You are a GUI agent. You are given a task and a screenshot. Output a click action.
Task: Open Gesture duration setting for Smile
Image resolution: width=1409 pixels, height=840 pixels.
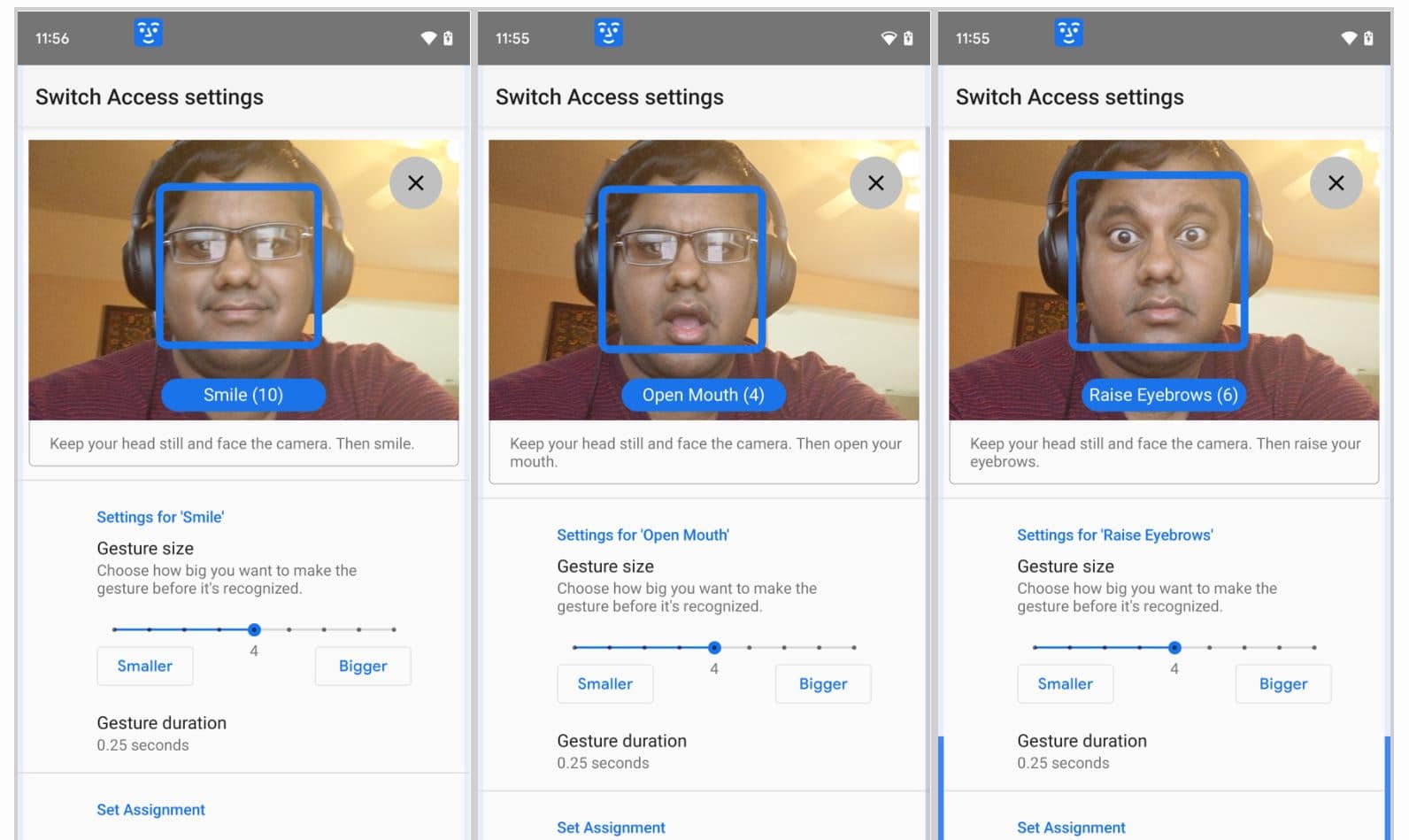(162, 733)
